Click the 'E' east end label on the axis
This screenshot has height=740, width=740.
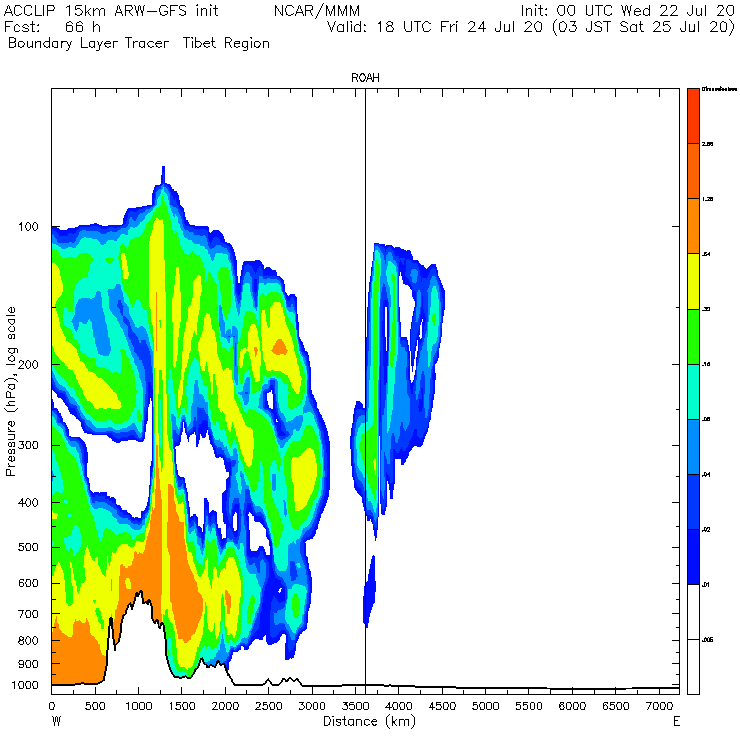click(677, 721)
